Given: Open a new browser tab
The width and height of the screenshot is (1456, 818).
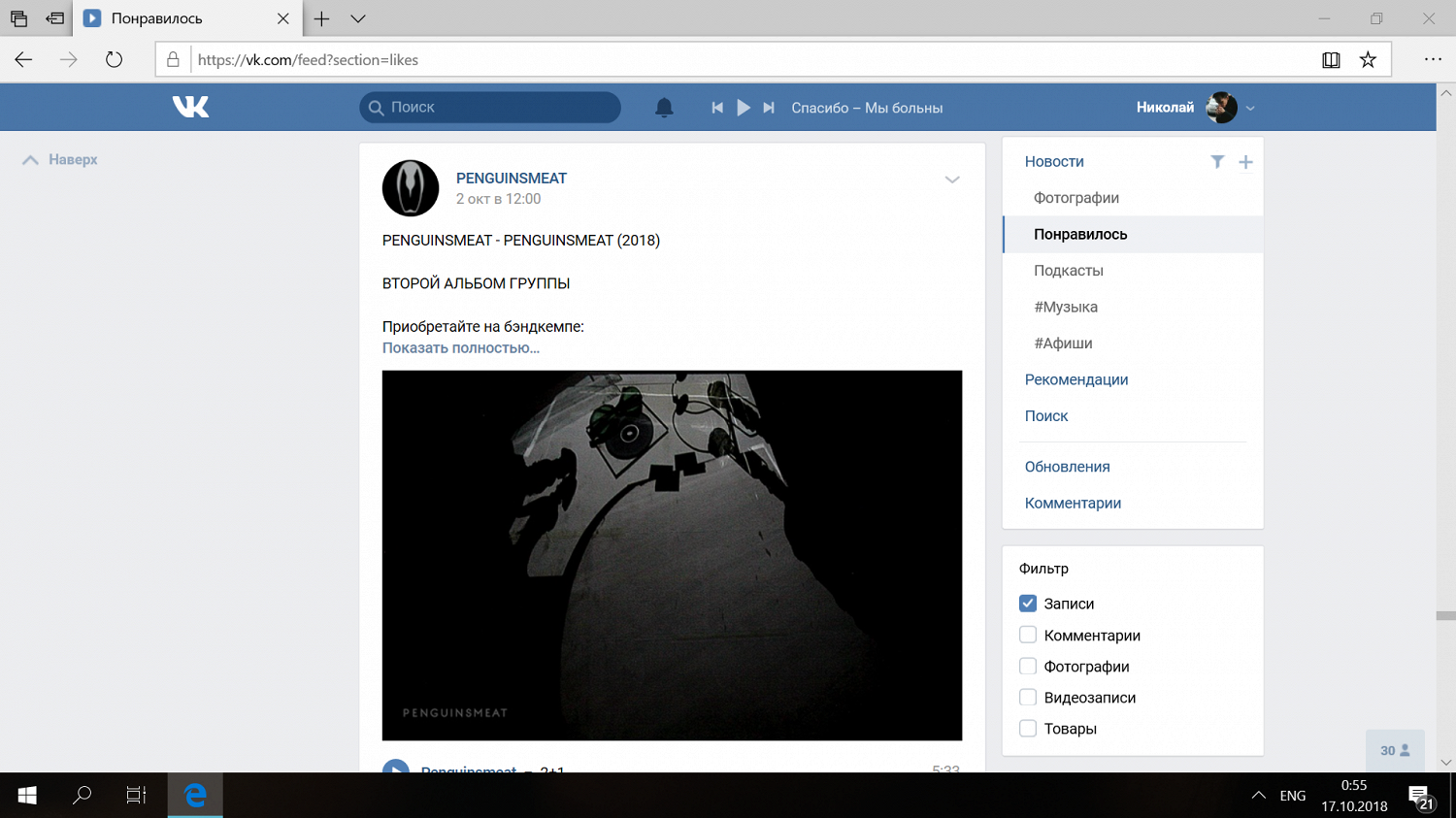Looking at the screenshot, I should tap(321, 18).
